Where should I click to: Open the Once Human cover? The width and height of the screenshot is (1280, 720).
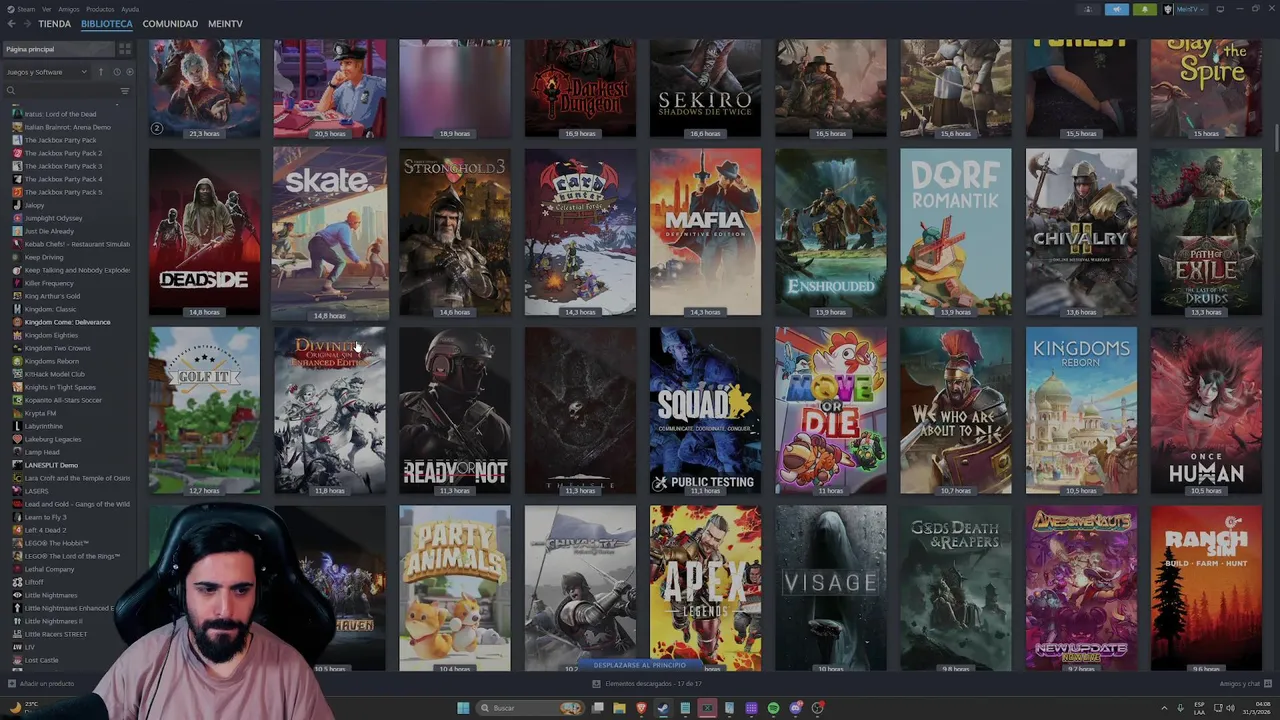tap(1206, 411)
